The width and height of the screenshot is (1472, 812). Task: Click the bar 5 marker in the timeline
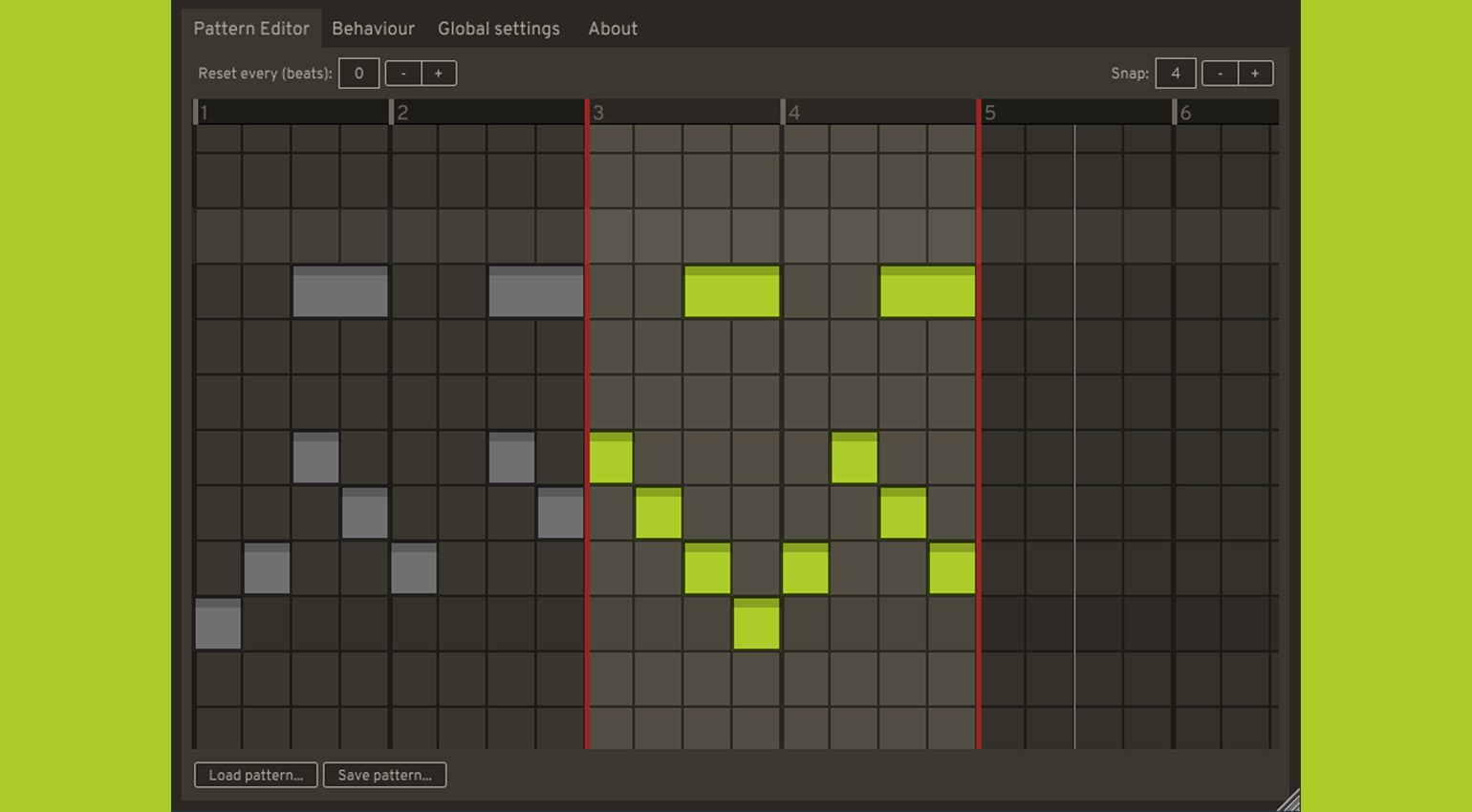coord(990,113)
